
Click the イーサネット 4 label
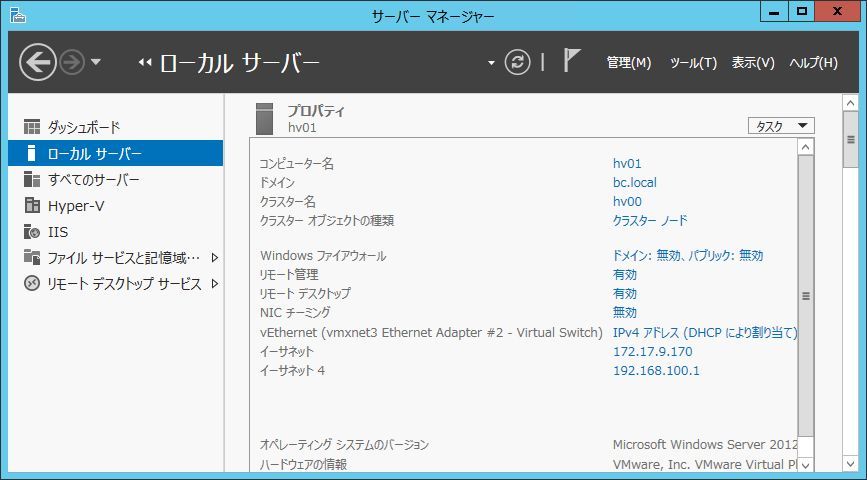pos(293,371)
